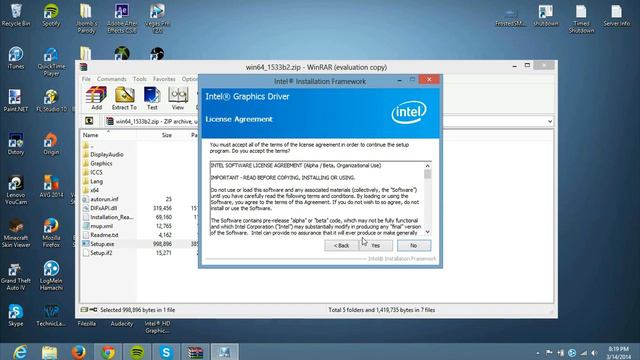Click the View toolbar icon in WinRAR
Viewport: 640px width, 360px height.
pyautogui.click(x=178, y=98)
